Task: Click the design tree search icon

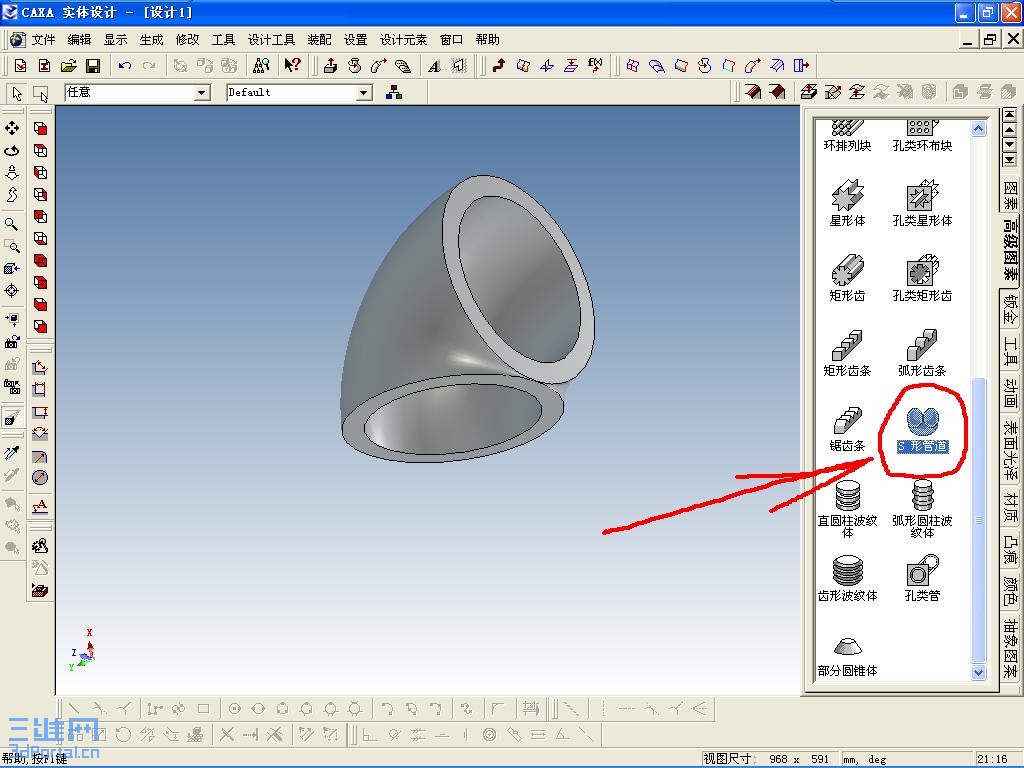Action: (x=261, y=65)
